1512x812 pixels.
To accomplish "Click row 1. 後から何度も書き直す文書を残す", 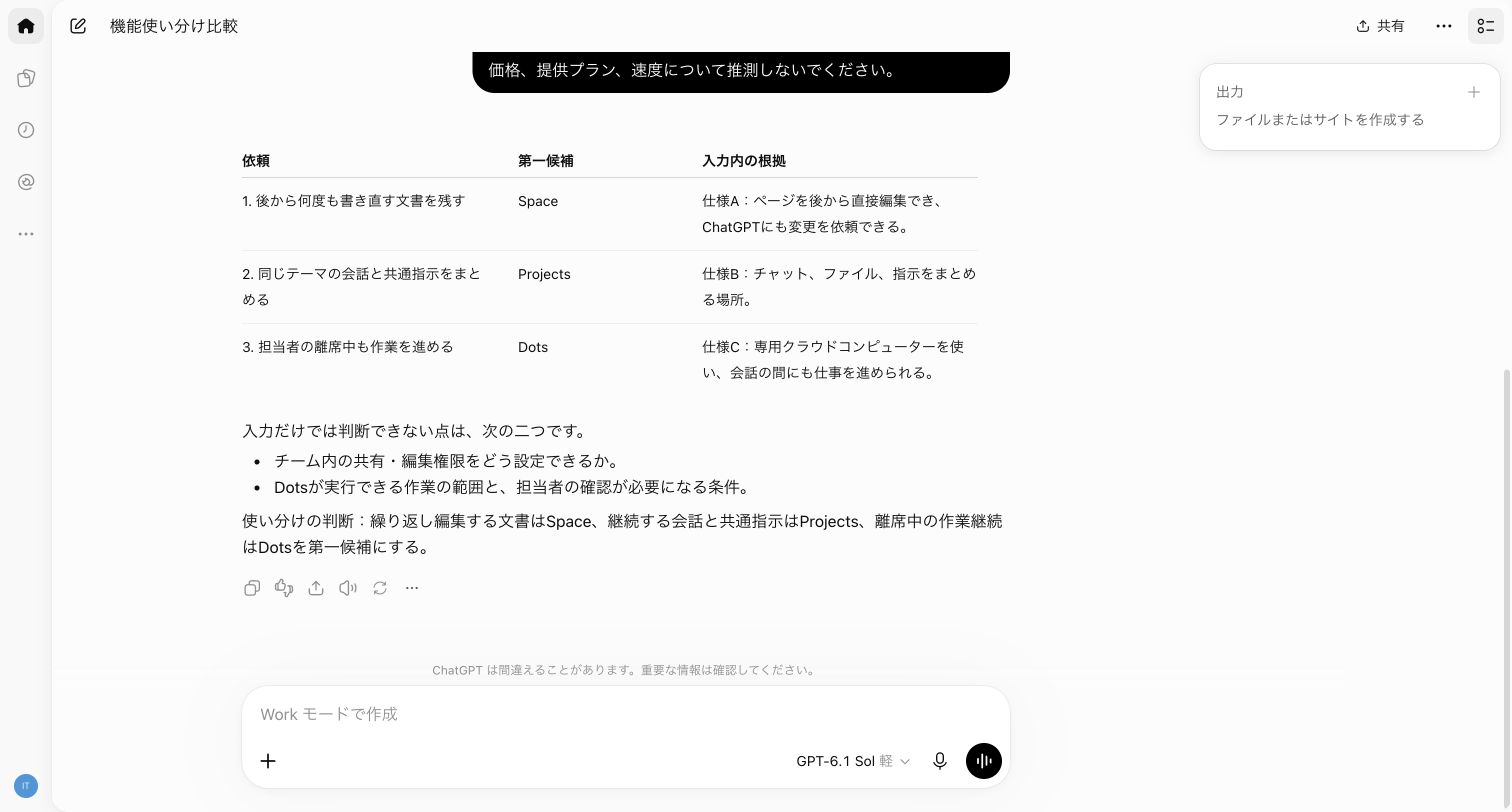I will [354, 201].
